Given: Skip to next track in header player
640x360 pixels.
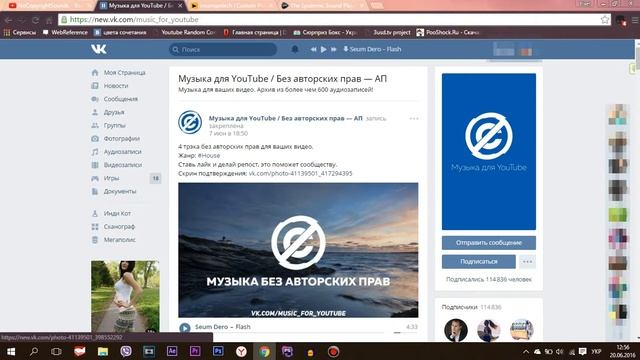Looking at the screenshot, I should coord(333,49).
